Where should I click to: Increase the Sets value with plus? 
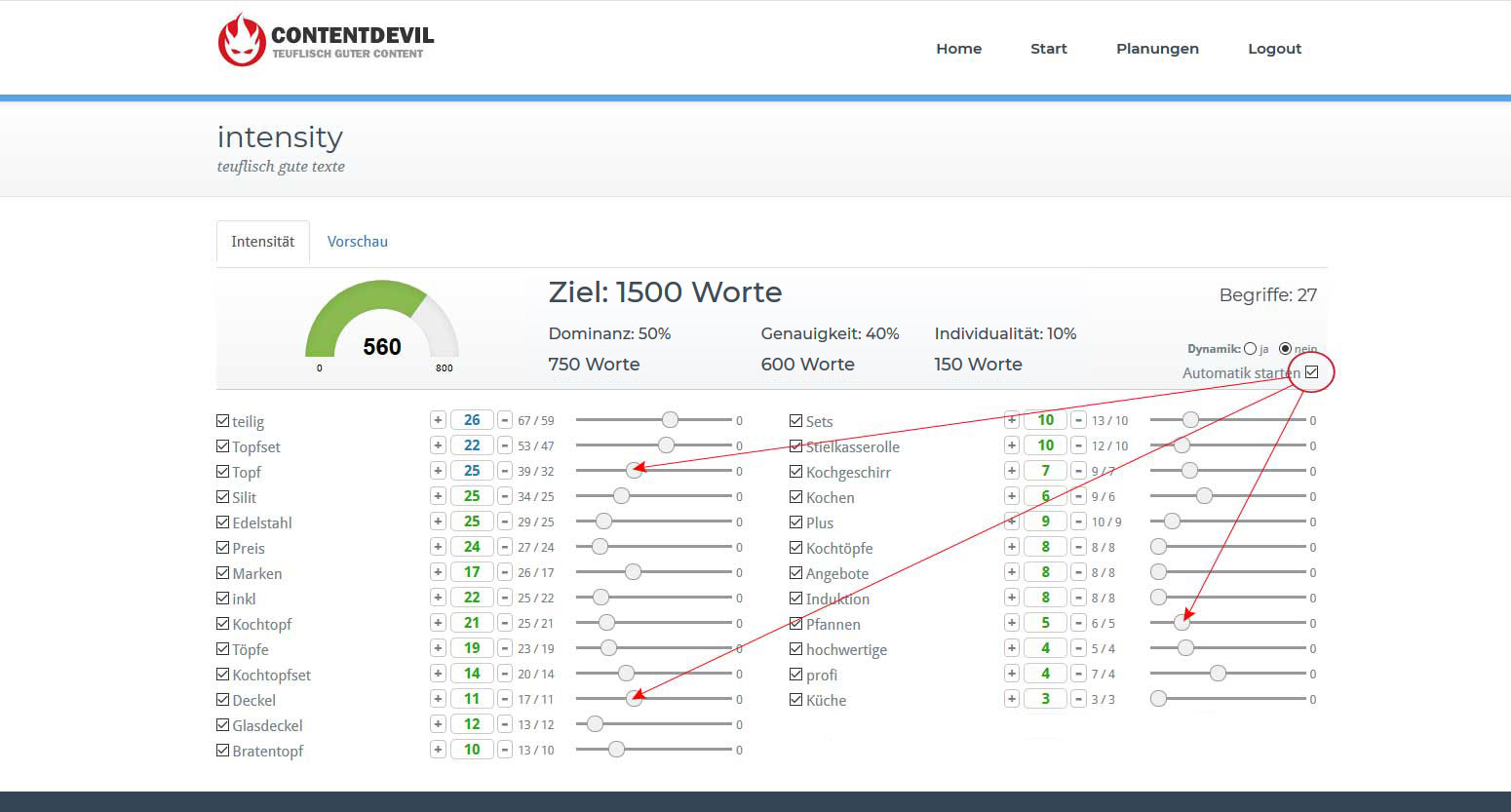click(x=1012, y=420)
